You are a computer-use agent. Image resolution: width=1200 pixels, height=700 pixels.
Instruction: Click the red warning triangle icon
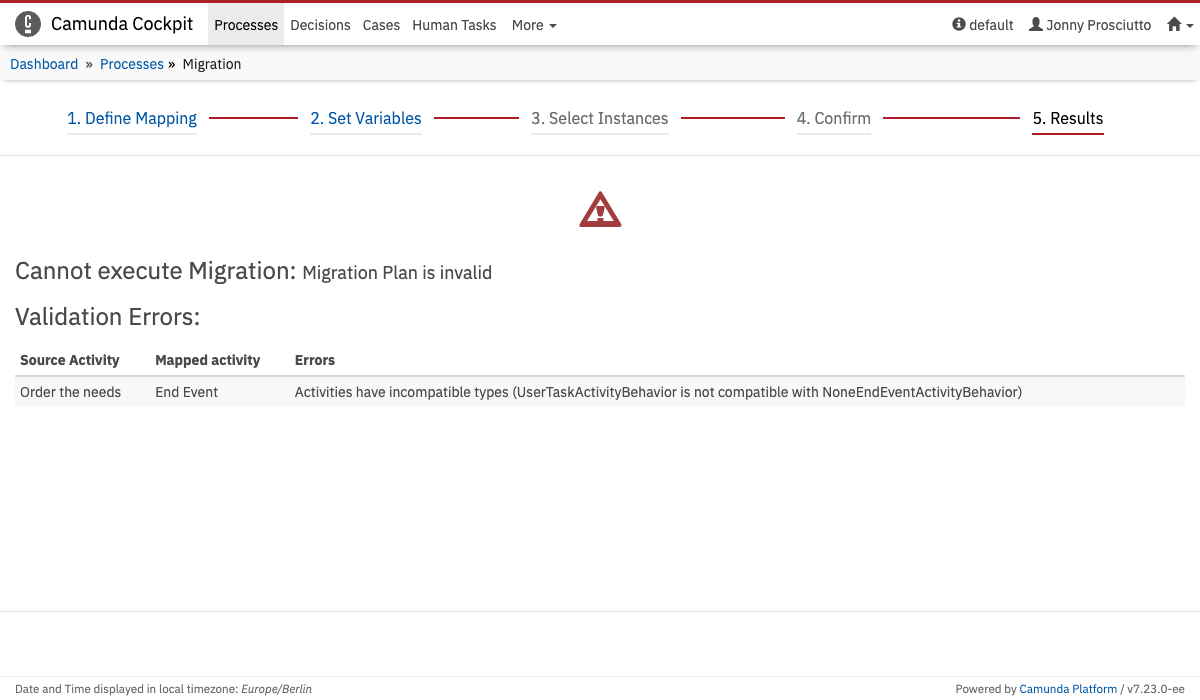pos(600,210)
